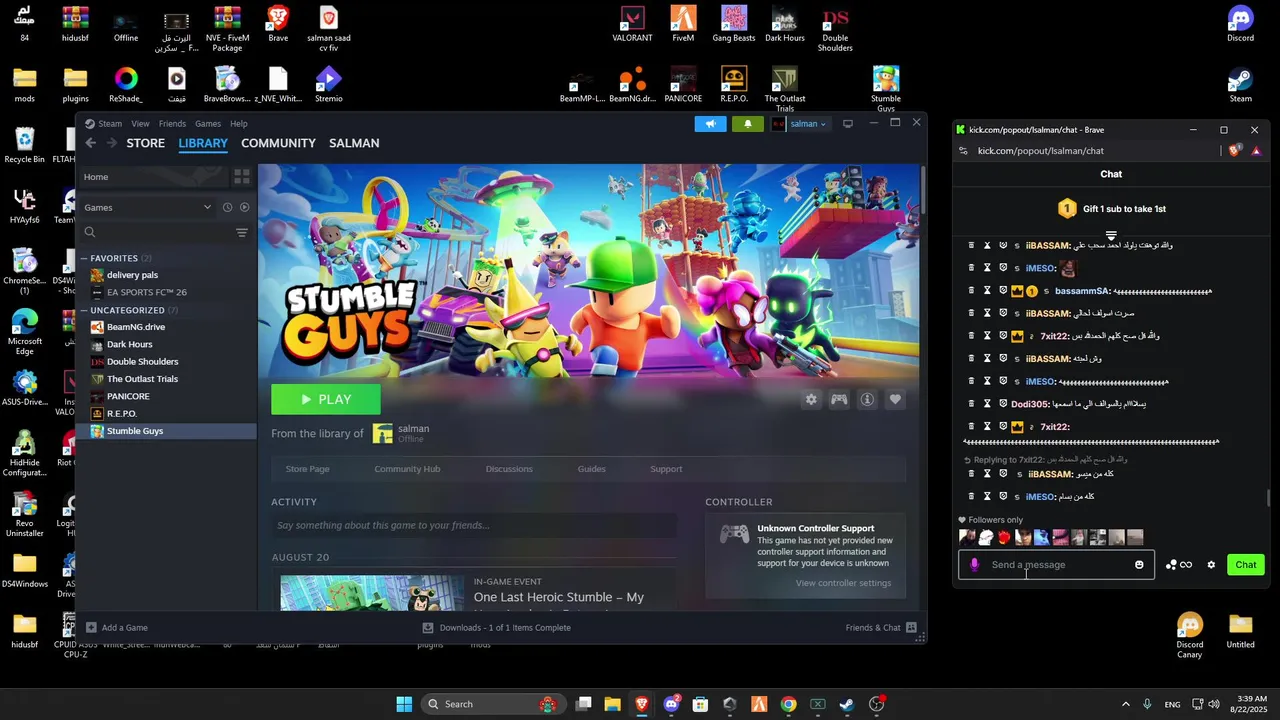Select Dark Hours in library list

click(x=130, y=344)
